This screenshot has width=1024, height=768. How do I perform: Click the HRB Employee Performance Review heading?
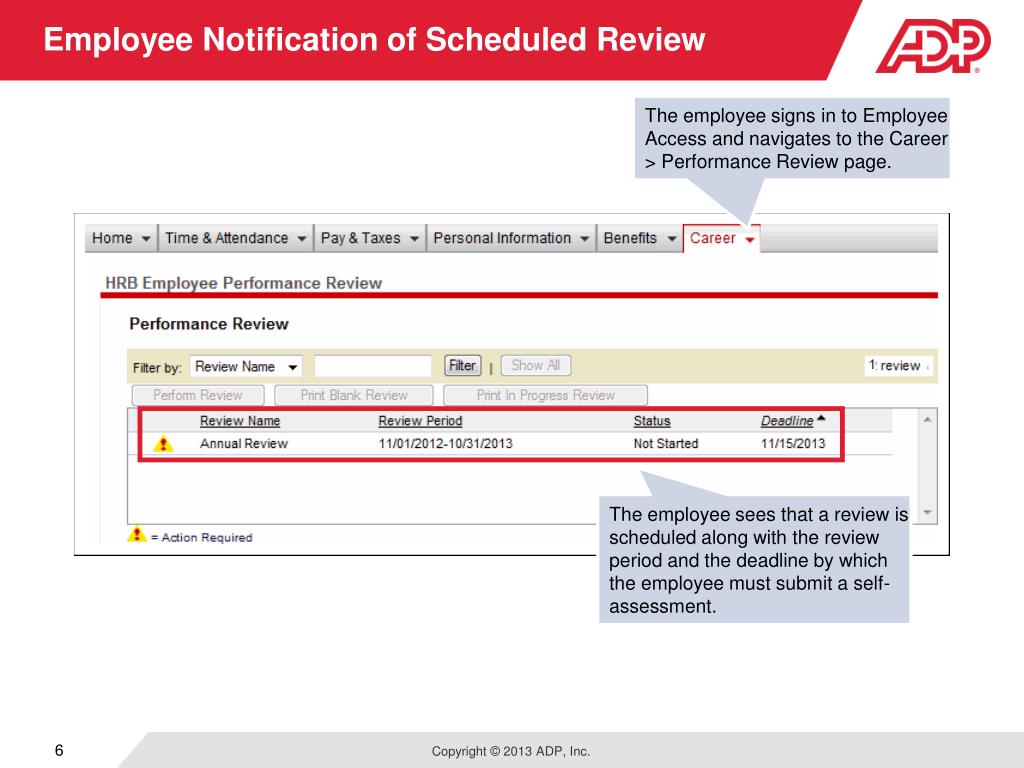[x=243, y=283]
